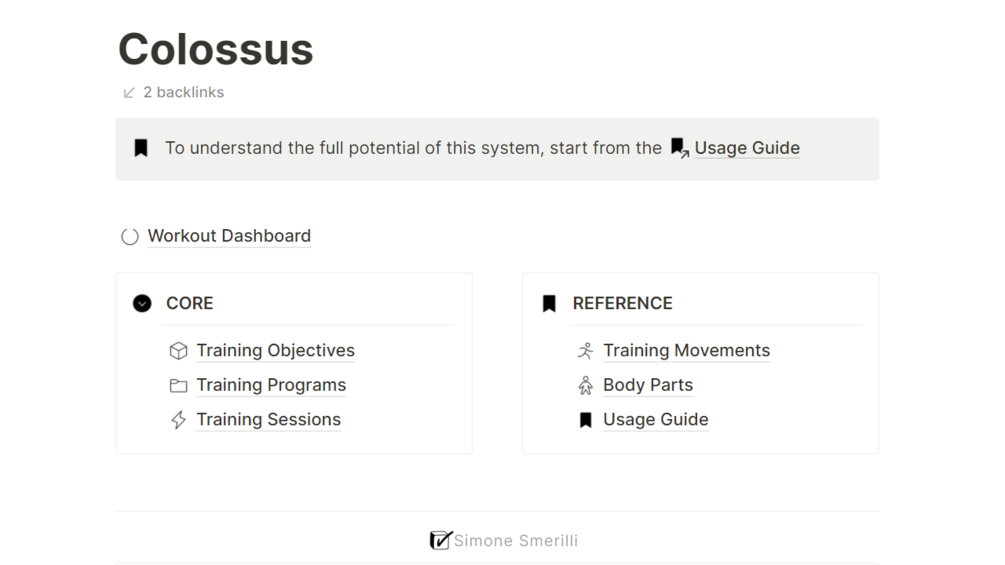Open the Workout Dashboard page

tap(229, 236)
